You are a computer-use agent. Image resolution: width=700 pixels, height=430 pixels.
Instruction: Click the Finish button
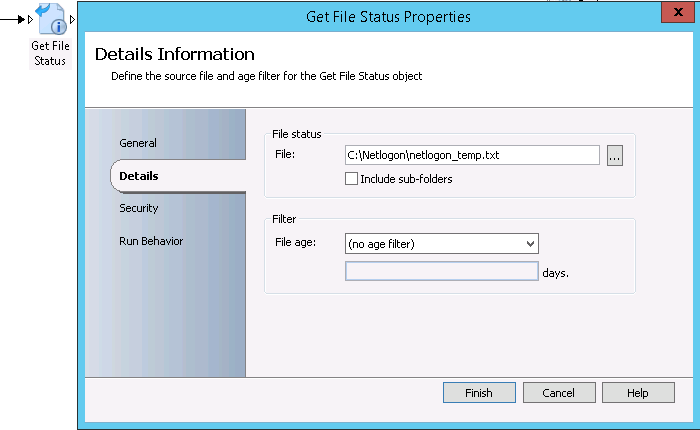point(479,392)
